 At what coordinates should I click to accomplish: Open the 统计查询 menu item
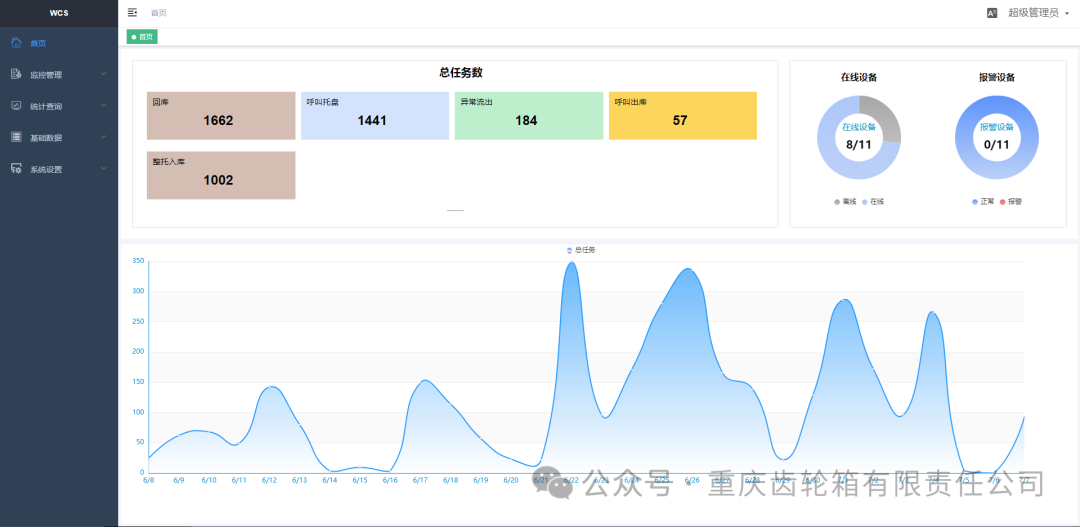46,106
